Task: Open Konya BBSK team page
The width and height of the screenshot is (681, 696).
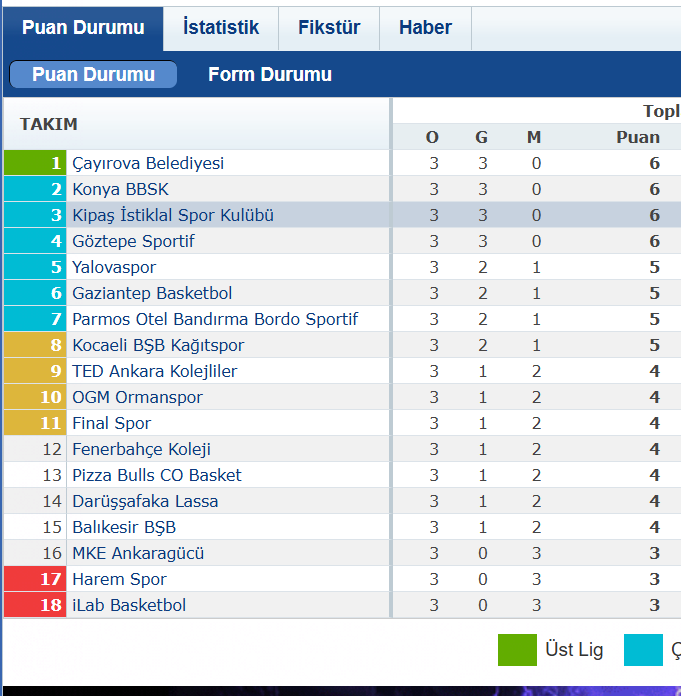Action: pyautogui.click(x=120, y=189)
